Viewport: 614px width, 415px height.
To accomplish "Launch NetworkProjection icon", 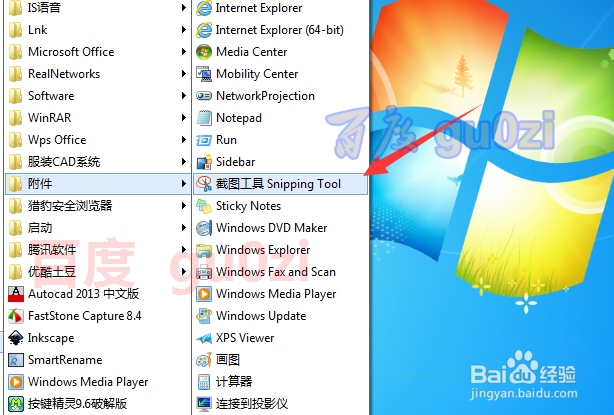I will [x=204, y=96].
